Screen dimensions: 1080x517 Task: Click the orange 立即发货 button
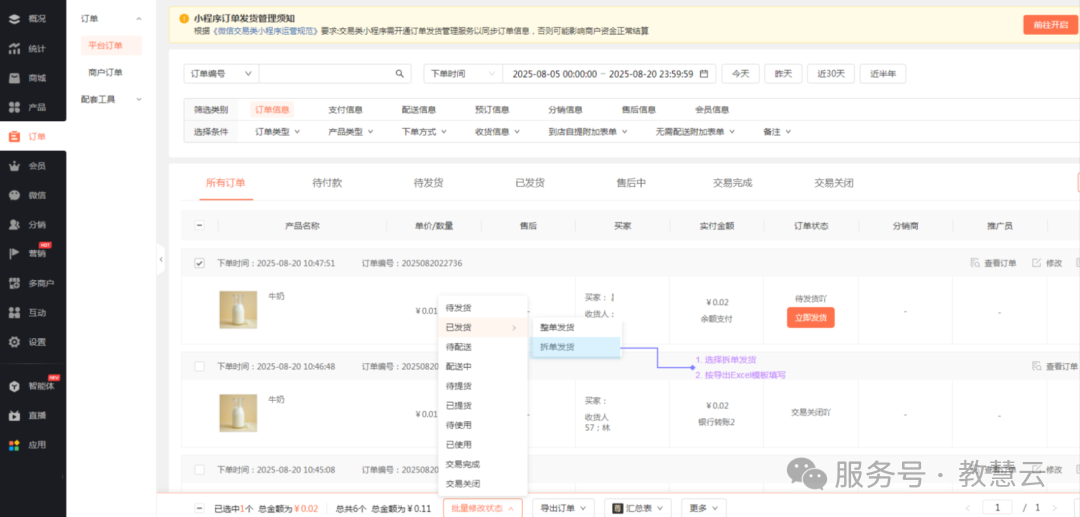click(810, 318)
